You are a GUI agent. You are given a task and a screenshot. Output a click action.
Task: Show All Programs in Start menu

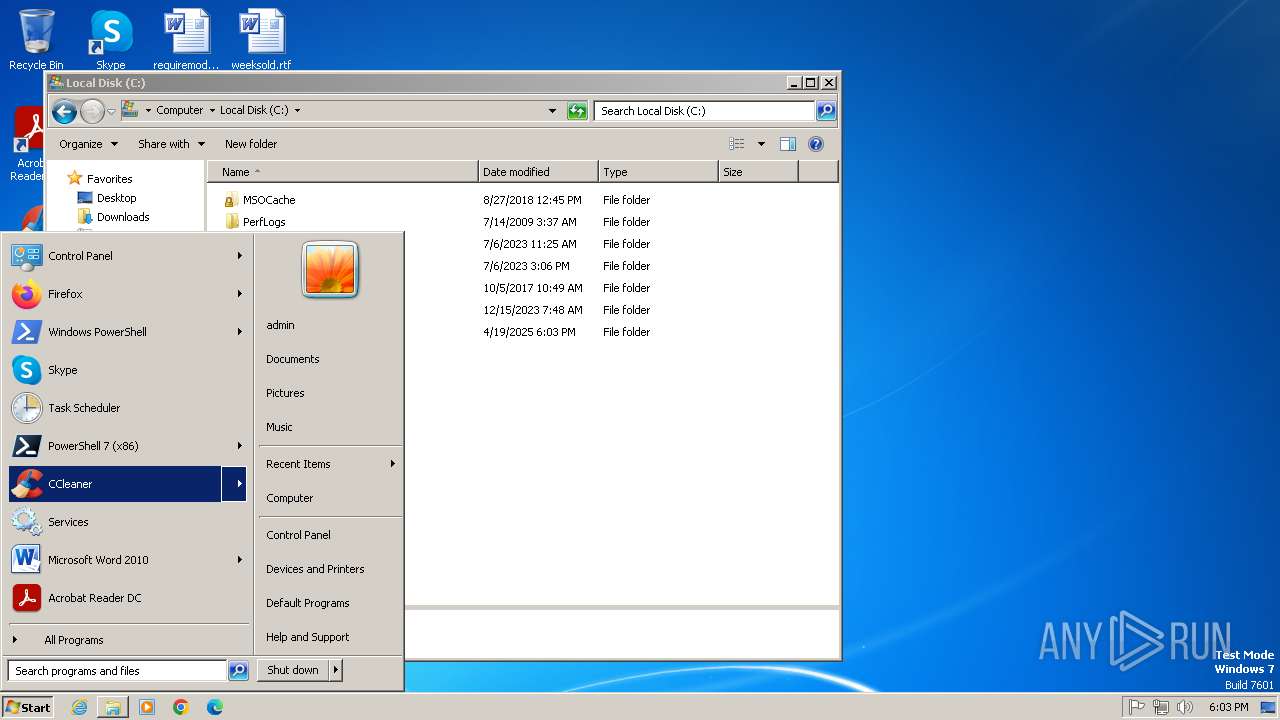[x=73, y=640]
